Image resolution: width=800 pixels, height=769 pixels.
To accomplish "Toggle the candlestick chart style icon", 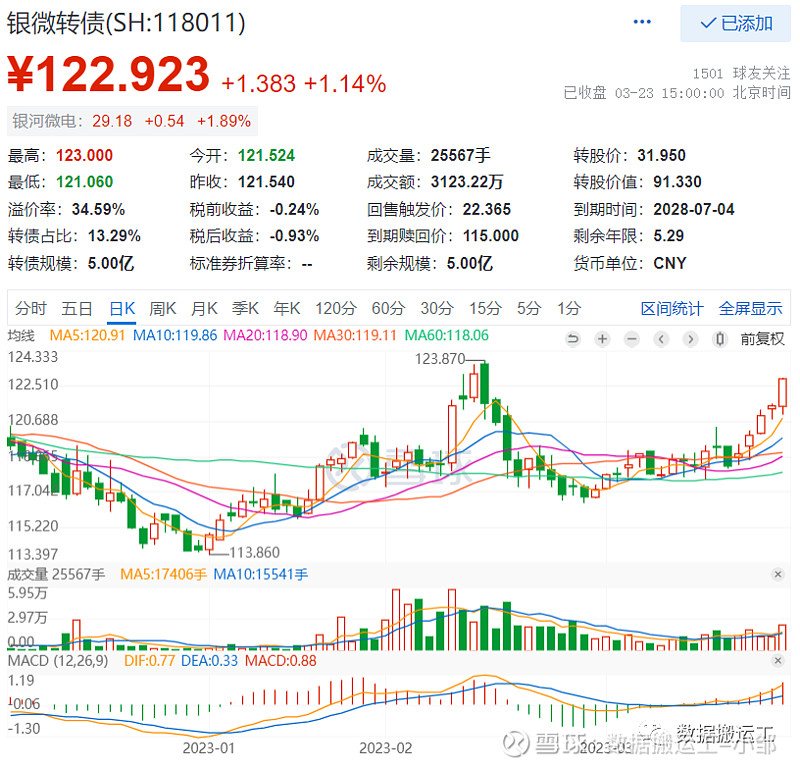I will point(720,339).
